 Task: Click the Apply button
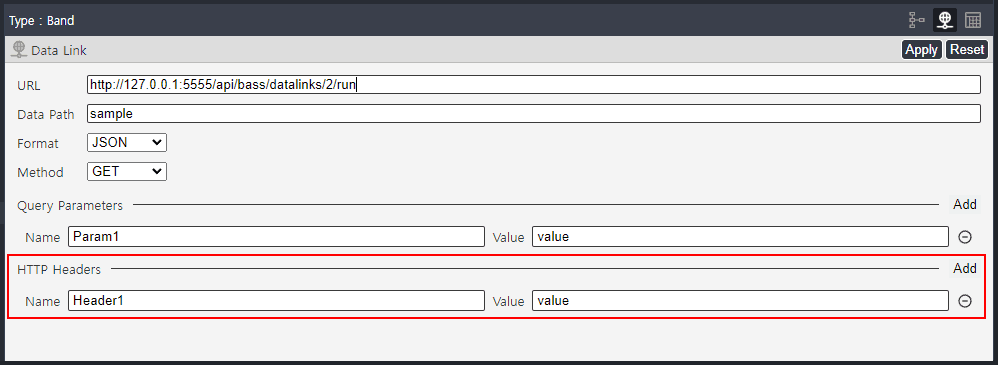click(x=922, y=50)
